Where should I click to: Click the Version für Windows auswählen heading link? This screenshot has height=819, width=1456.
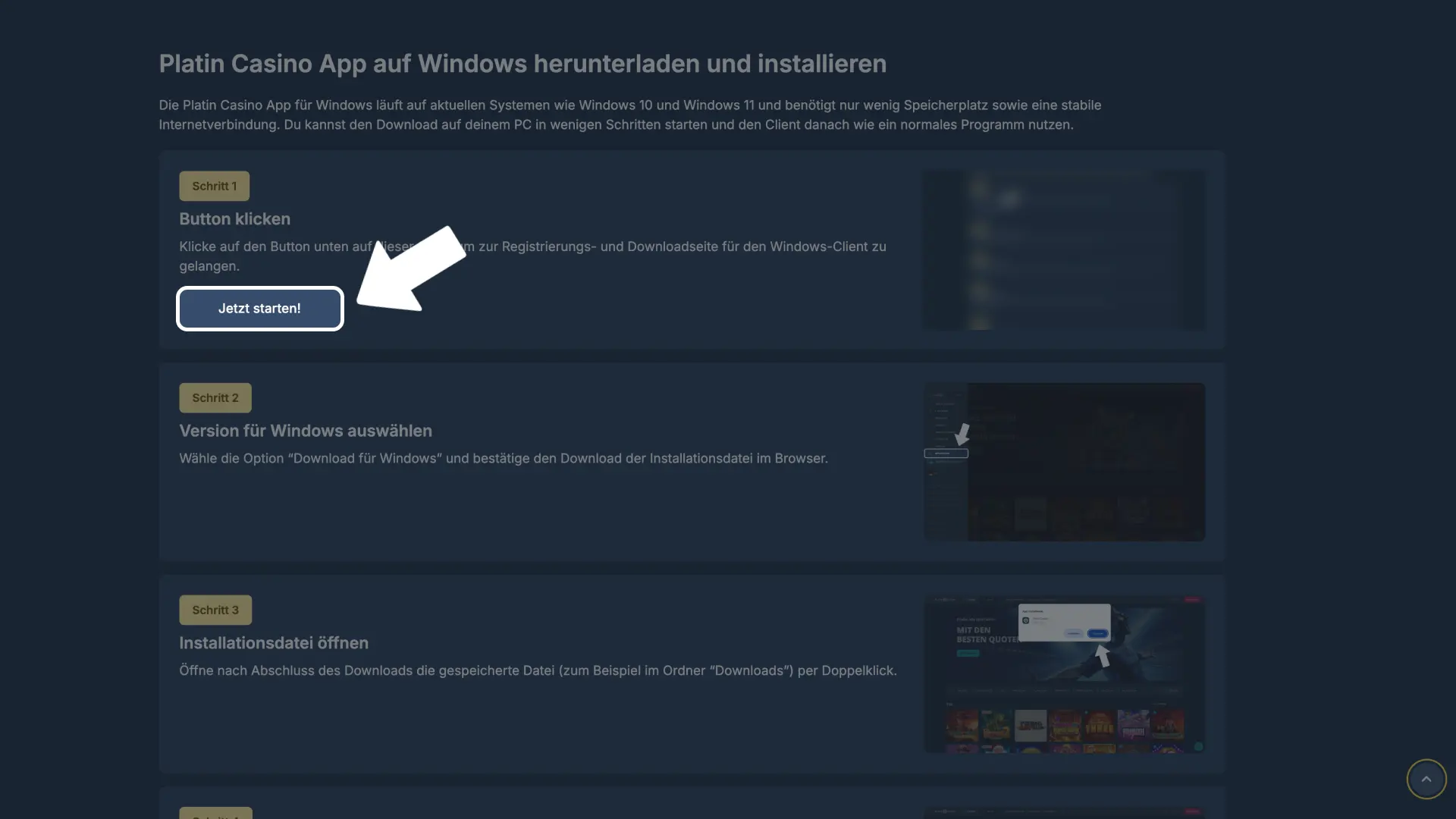tap(306, 430)
